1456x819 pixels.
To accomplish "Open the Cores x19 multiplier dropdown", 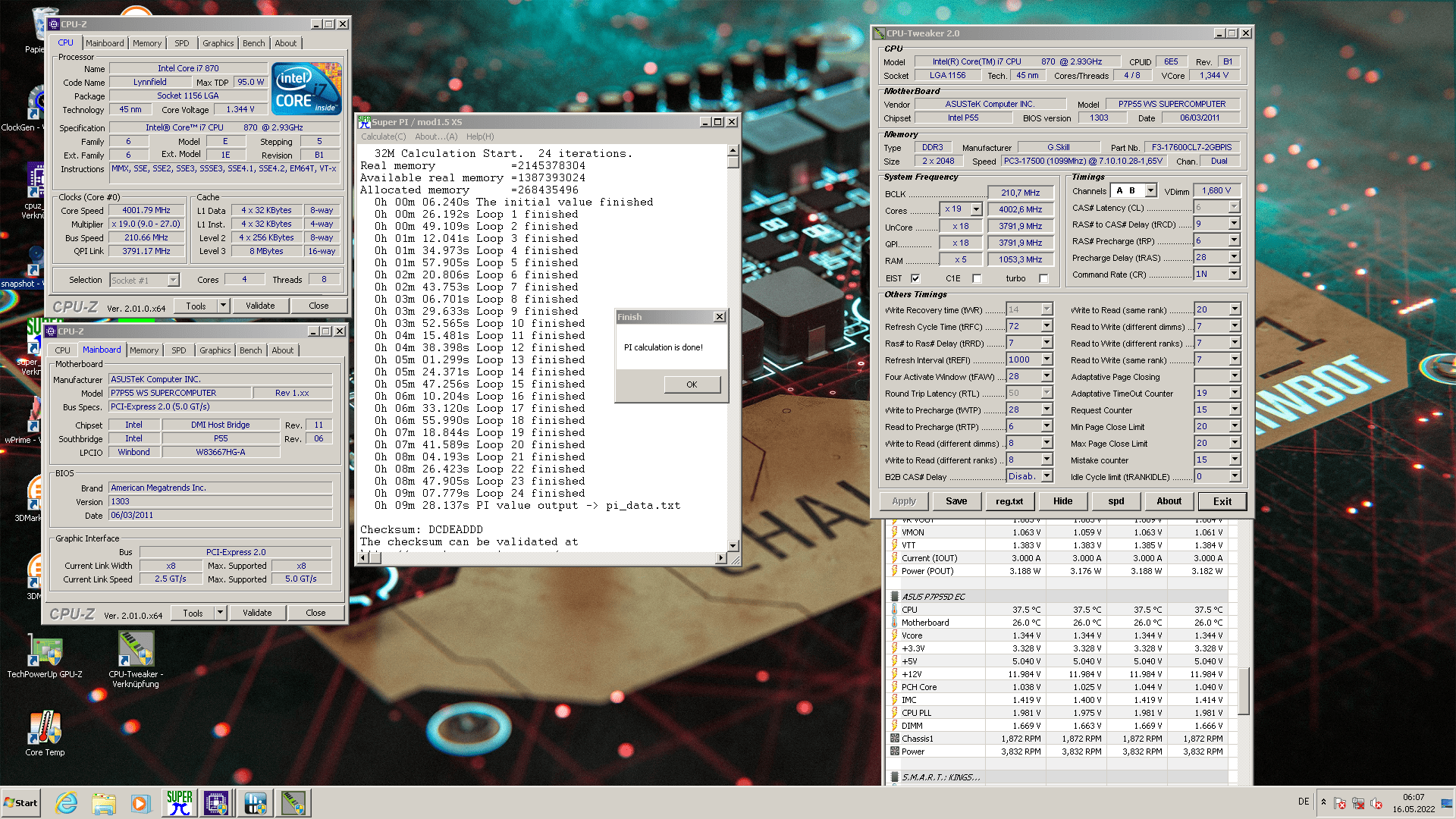I will [x=976, y=209].
